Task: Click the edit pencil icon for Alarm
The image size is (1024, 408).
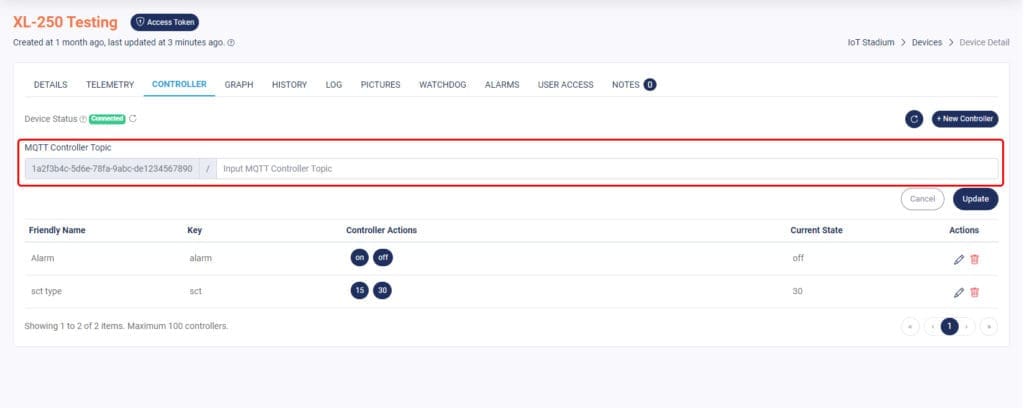Action: point(959,259)
